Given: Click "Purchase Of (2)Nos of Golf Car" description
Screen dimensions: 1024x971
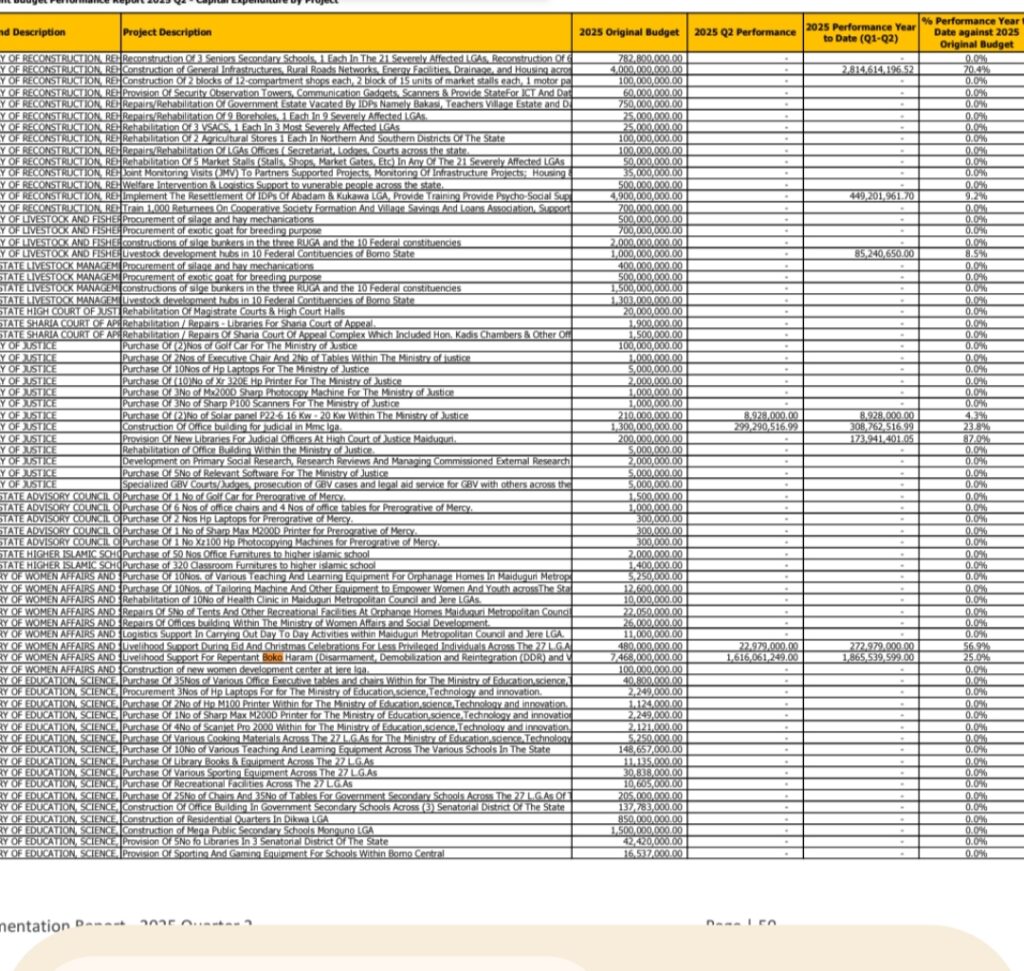Looking at the screenshot, I should click(240, 346).
